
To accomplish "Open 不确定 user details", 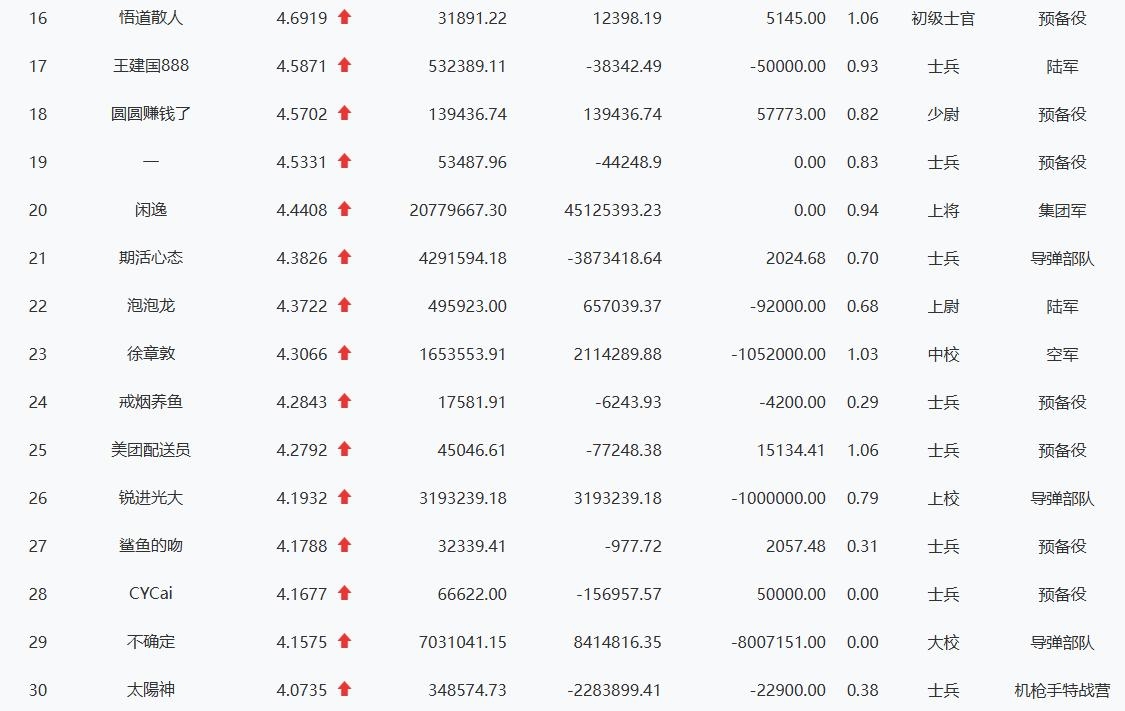I will [x=151, y=642].
